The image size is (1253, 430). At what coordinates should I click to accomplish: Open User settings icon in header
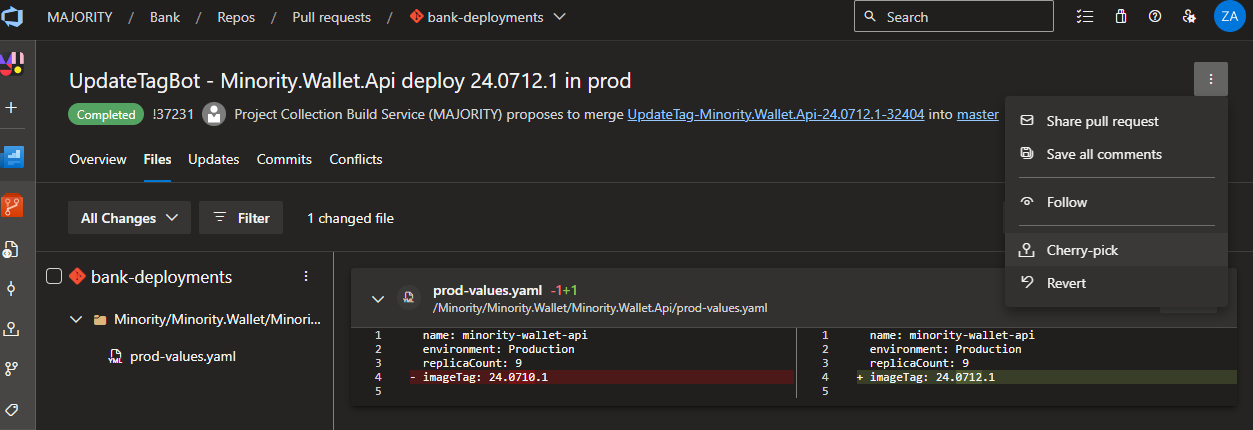coord(1188,17)
